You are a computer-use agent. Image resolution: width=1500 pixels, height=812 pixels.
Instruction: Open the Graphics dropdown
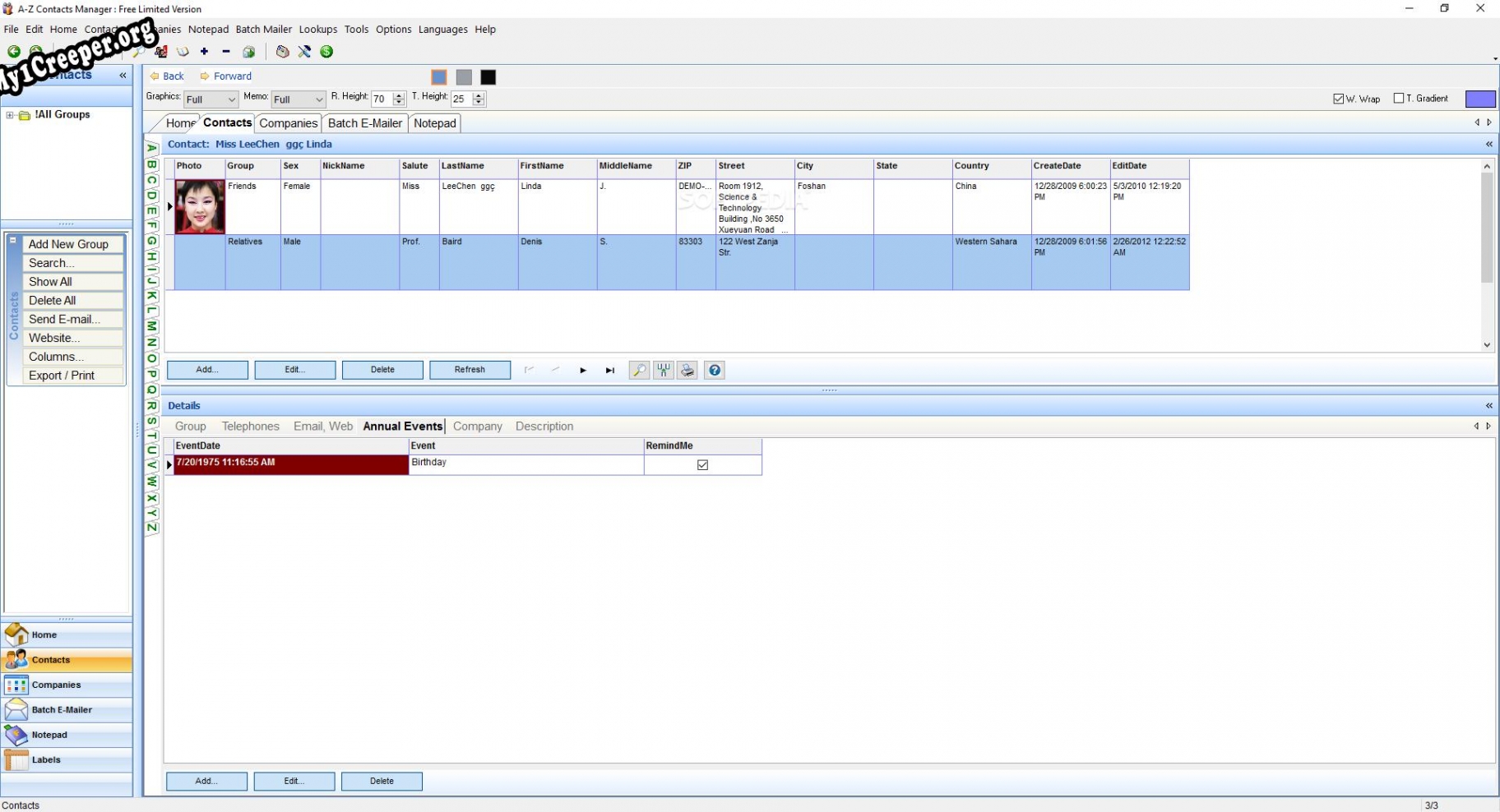[211, 99]
